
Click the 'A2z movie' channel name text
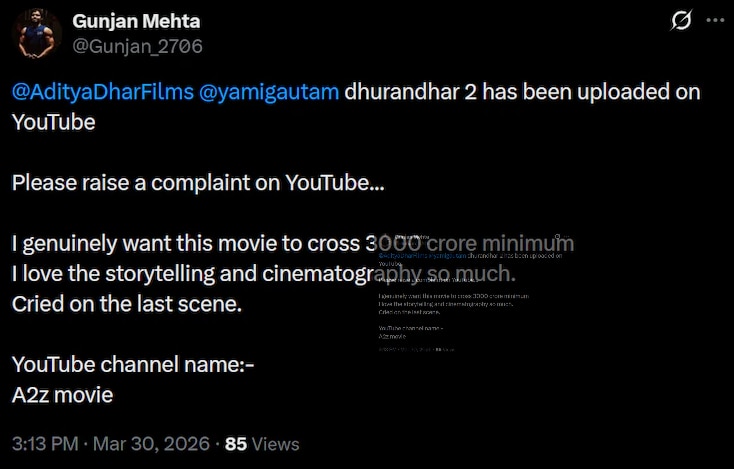click(62, 394)
